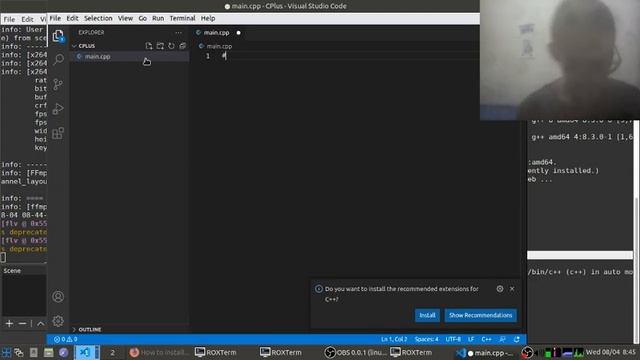Open the Extensions view
This screenshot has height=360, width=640.
pos(58,133)
